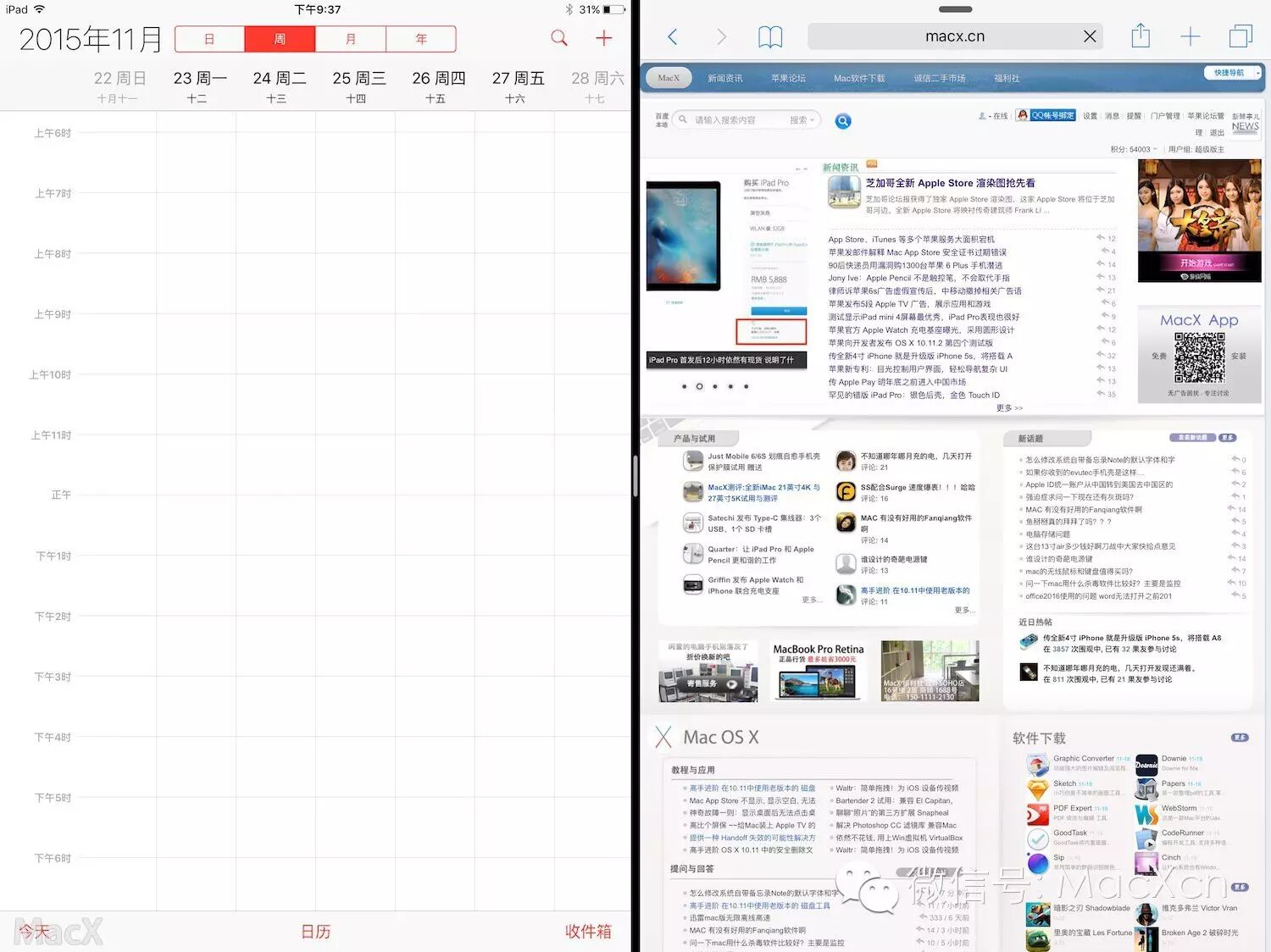Open Sip color picker app icon

[1038, 863]
